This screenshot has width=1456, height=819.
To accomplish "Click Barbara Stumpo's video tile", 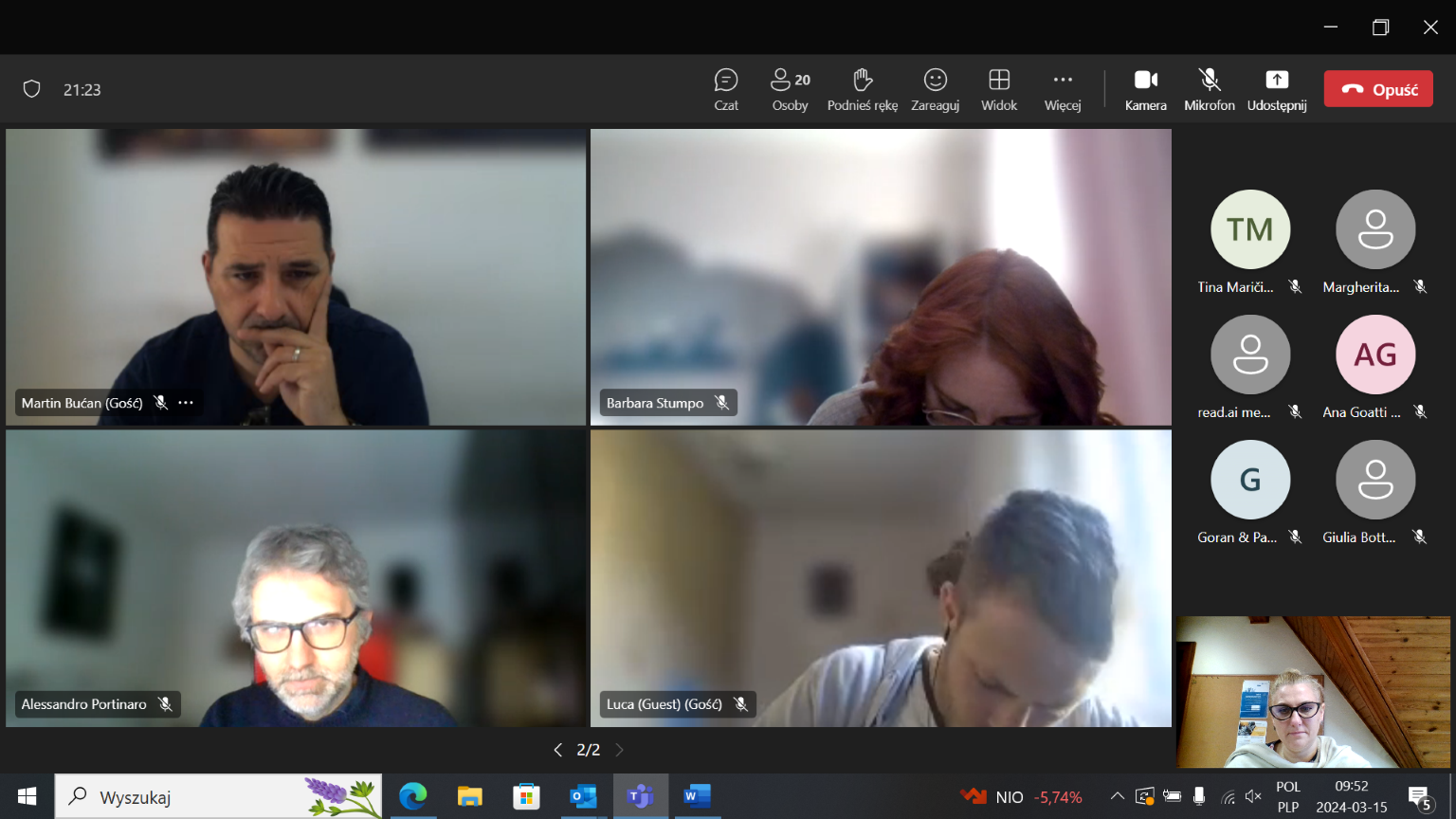I will (x=881, y=277).
